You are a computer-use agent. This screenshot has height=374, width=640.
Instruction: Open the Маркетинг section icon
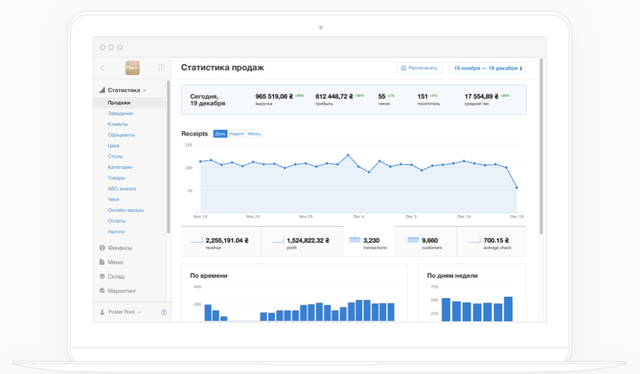click(102, 291)
